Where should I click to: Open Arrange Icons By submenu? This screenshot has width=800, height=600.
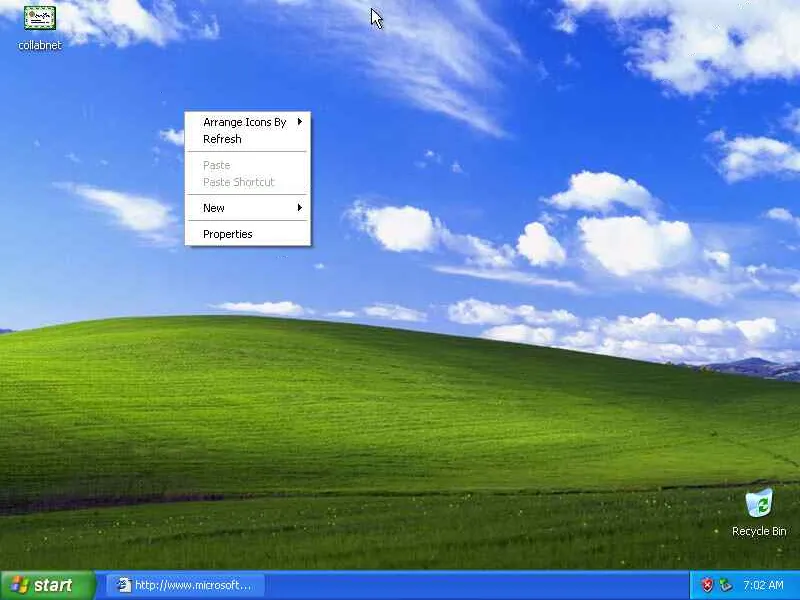coord(248,122)
